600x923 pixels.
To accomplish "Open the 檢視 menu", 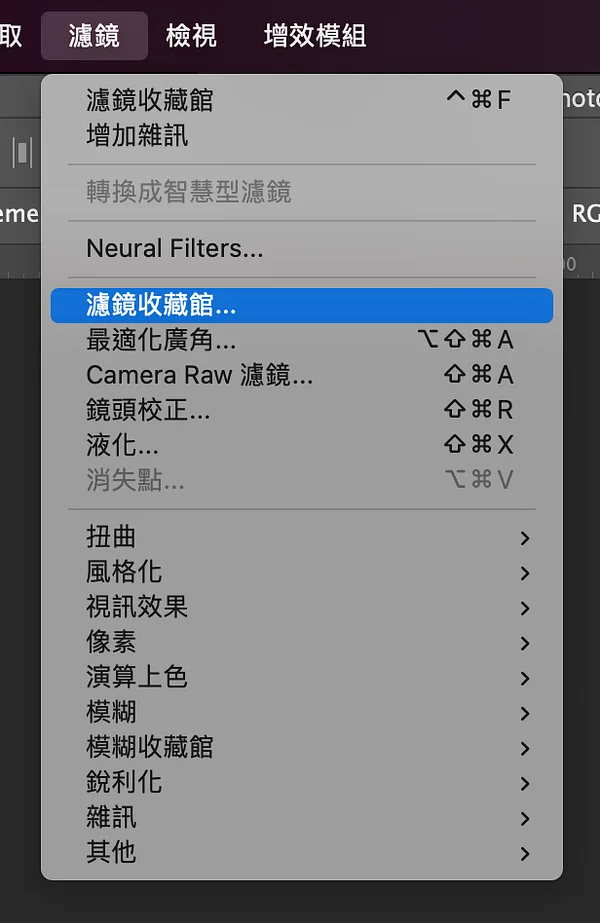I will pos(191,36).
